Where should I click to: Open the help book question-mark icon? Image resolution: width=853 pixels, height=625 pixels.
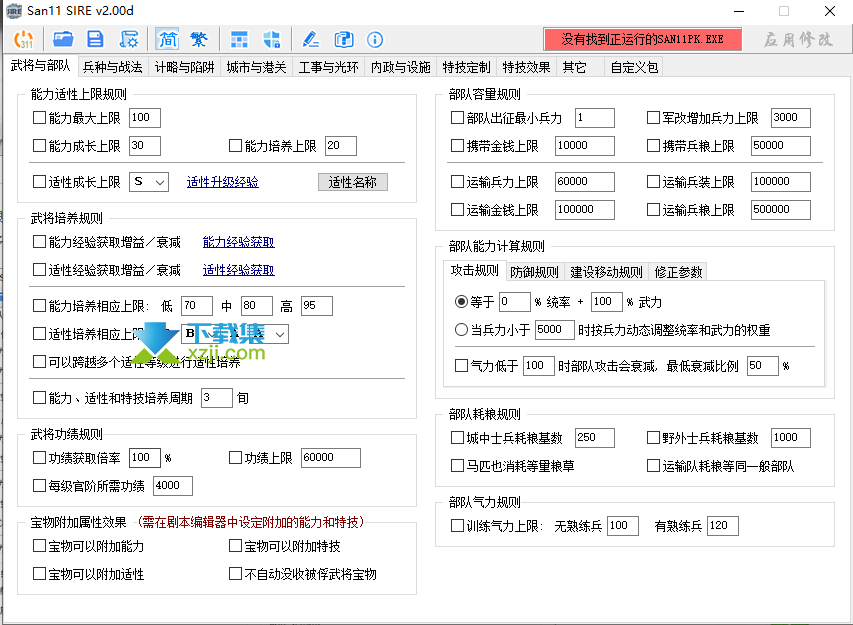click(343, 39)
